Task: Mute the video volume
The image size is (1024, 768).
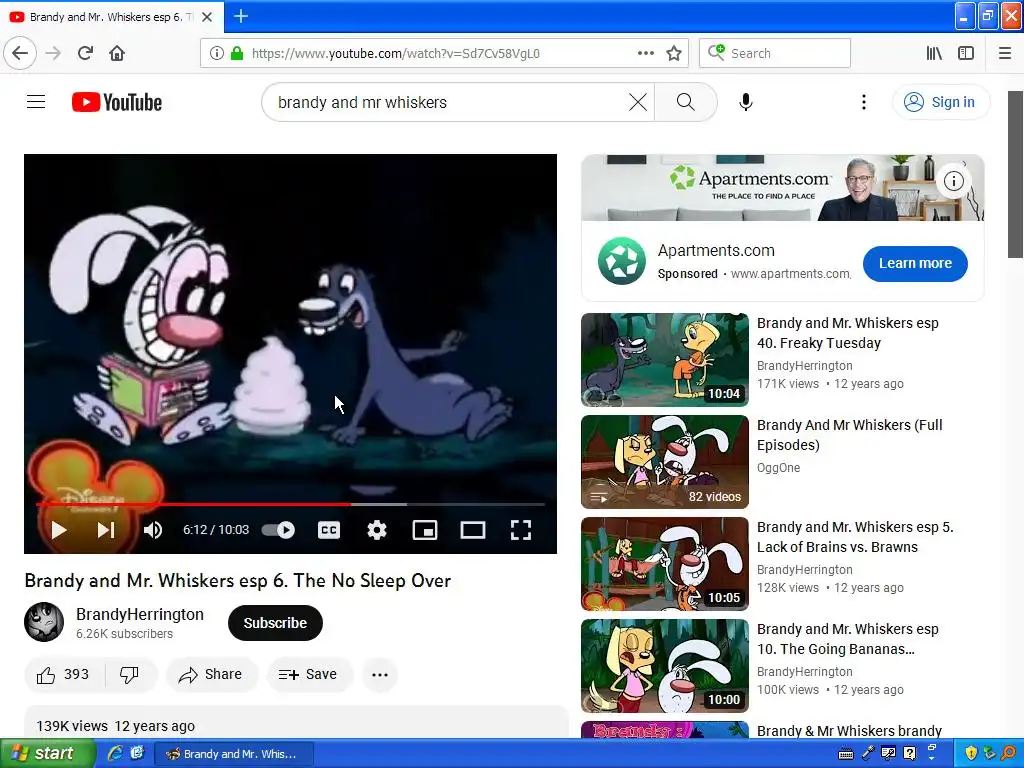Action: point(153,530)
